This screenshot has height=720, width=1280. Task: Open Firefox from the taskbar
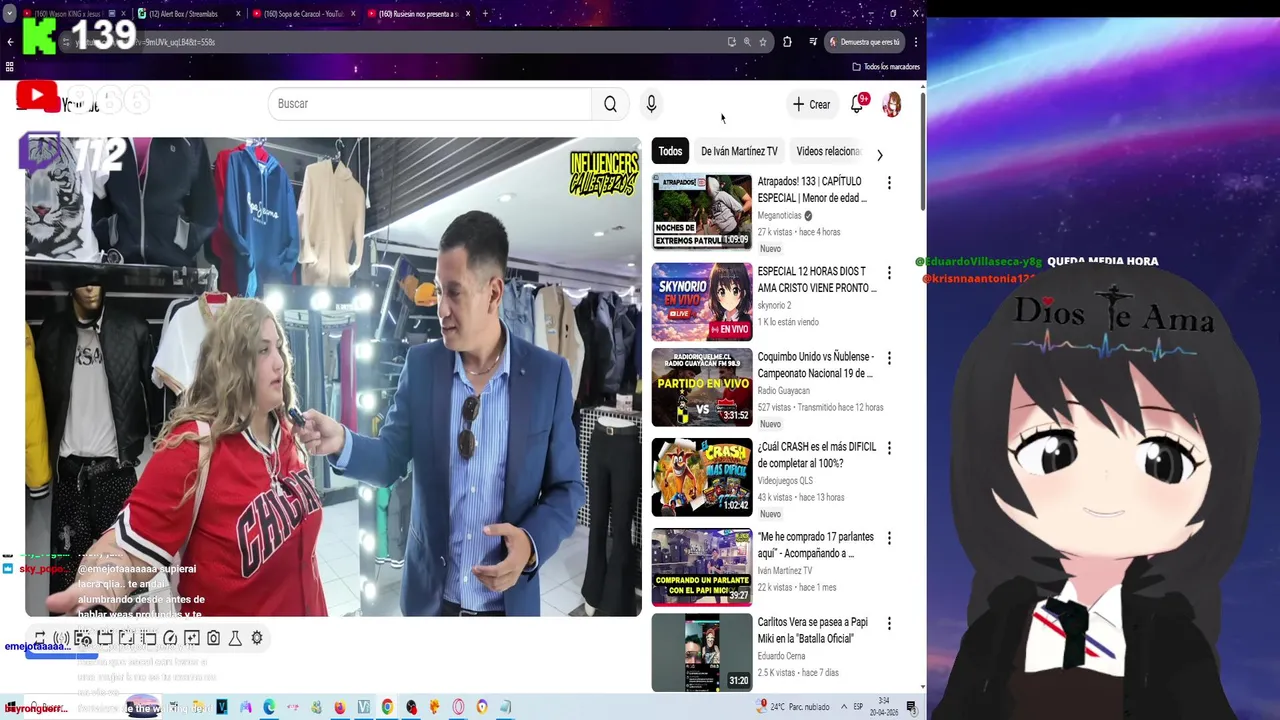click(340, 708)
